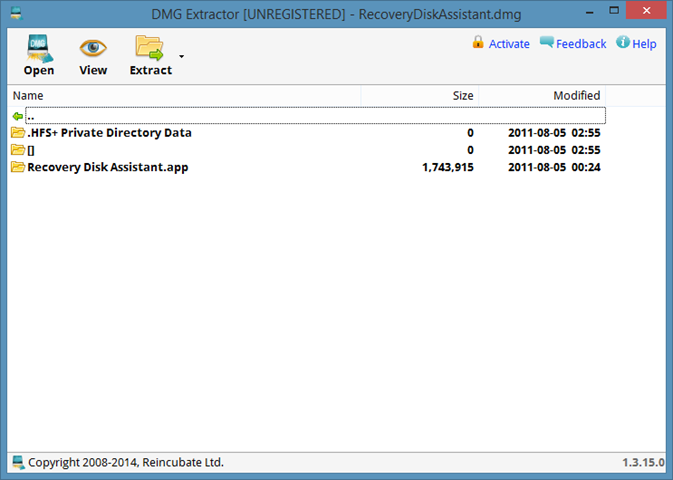Click the View eye icon
Image resolution: width=673 pixels, height=480 pixels.
[93, 48]
